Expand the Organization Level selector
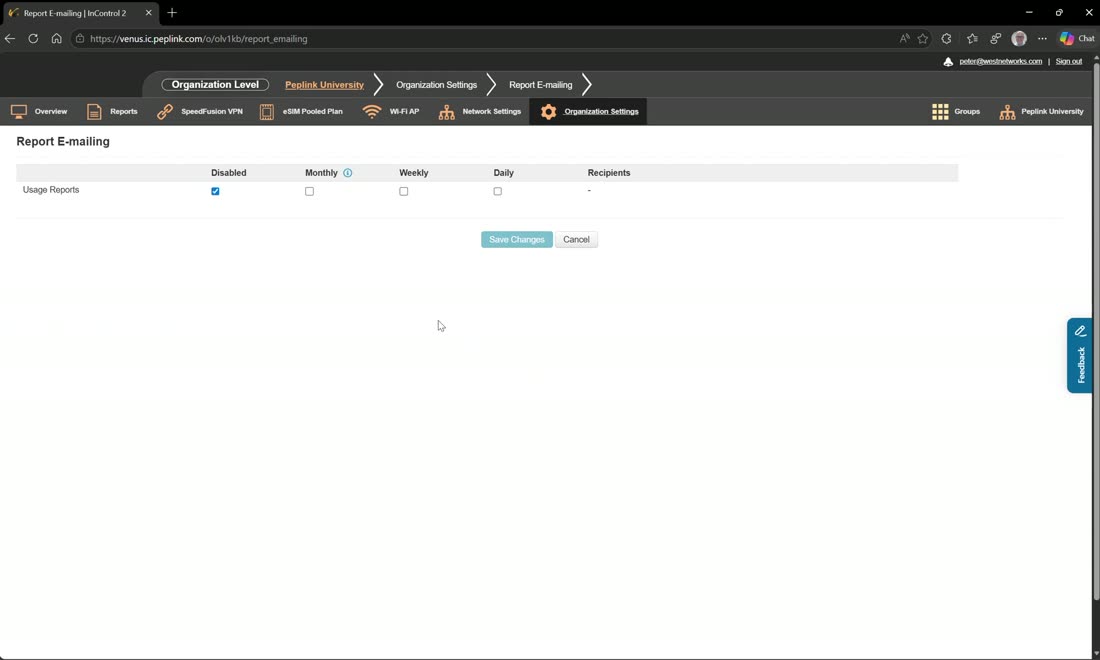This screenshot has width=1100, height=660. pos(215,85)
